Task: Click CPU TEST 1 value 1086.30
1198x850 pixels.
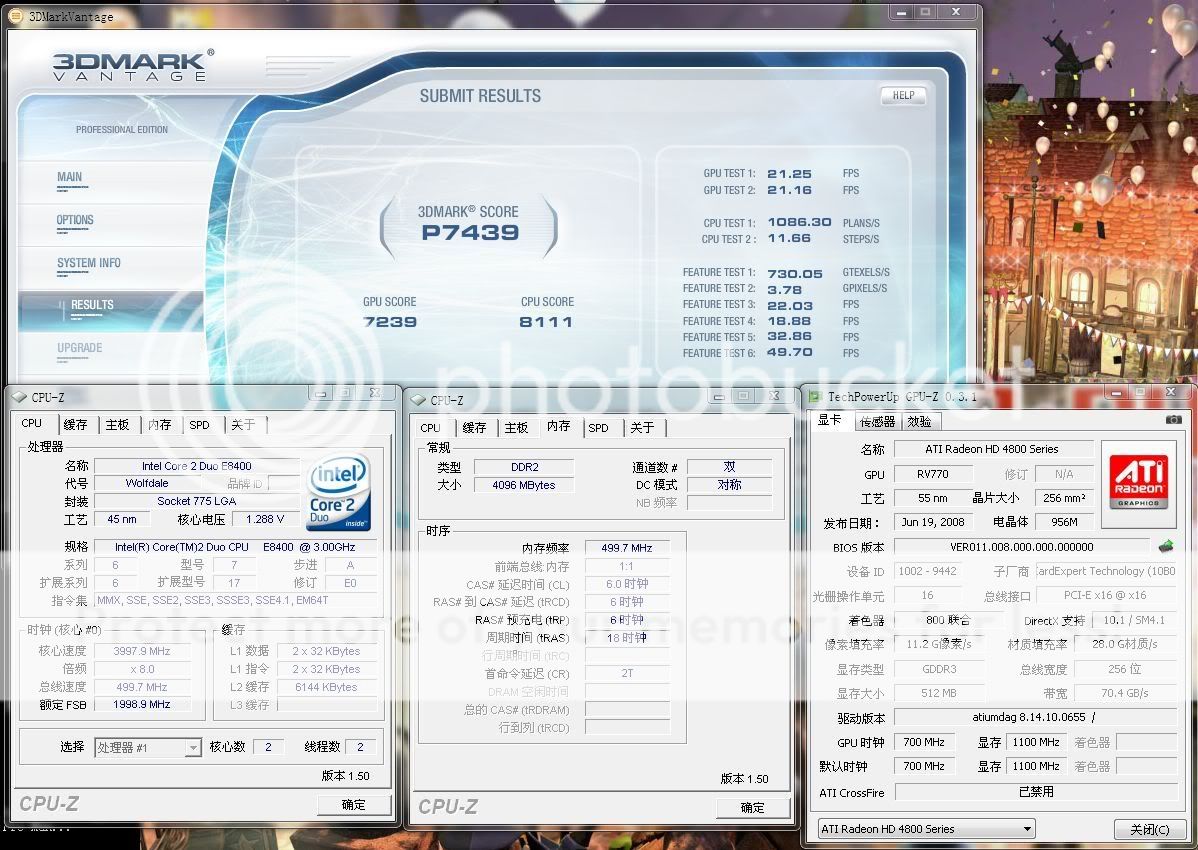Action: click(x=799, y=222)
